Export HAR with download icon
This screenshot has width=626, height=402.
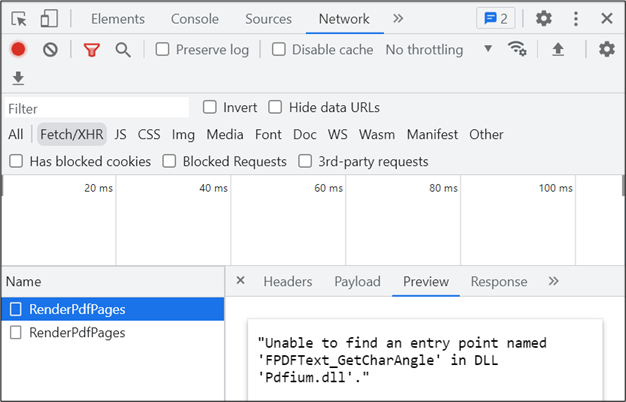18,78
